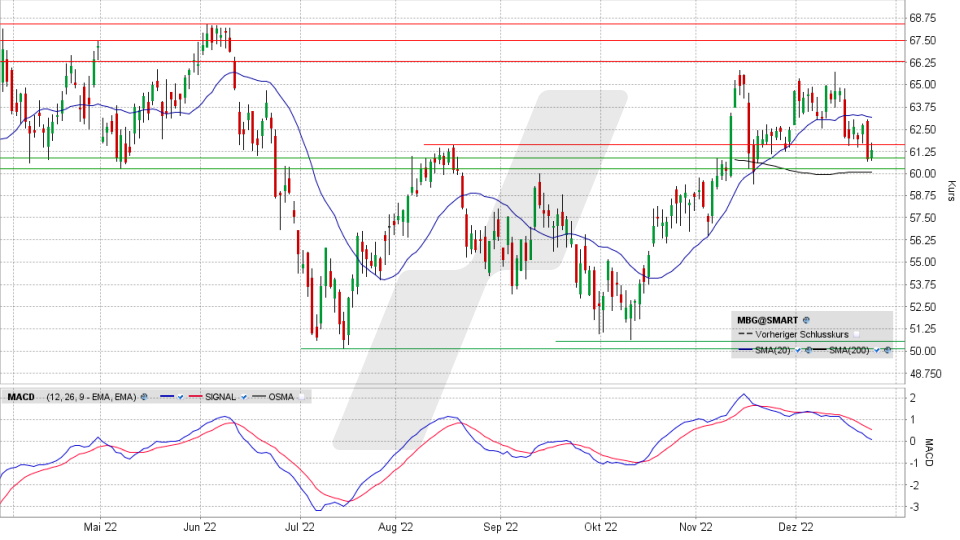Click the 48.750 price axis value
Viewport: 960px width, 540px height.
[x=925, y=373]
